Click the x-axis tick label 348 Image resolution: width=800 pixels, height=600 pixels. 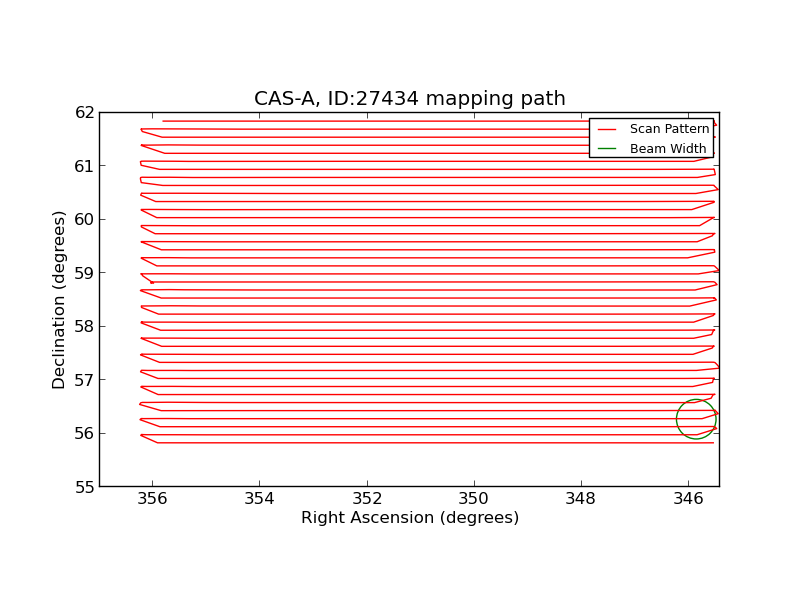click(x=581, y=498)
